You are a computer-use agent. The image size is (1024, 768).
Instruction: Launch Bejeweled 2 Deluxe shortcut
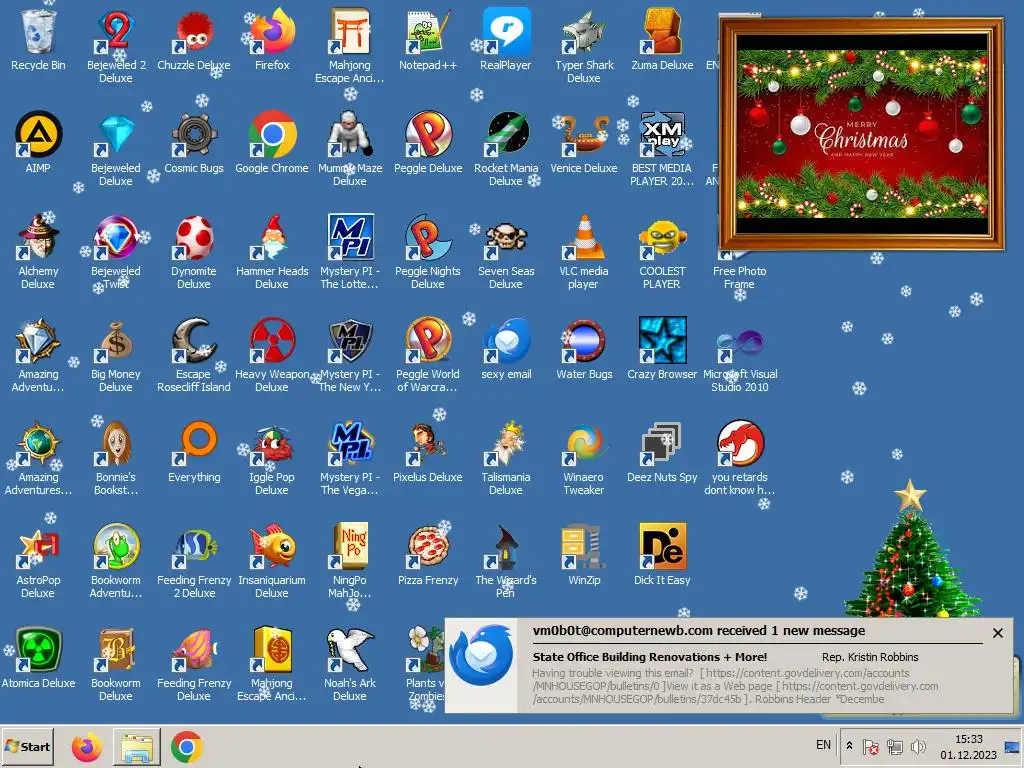click(x=116, y=46)
